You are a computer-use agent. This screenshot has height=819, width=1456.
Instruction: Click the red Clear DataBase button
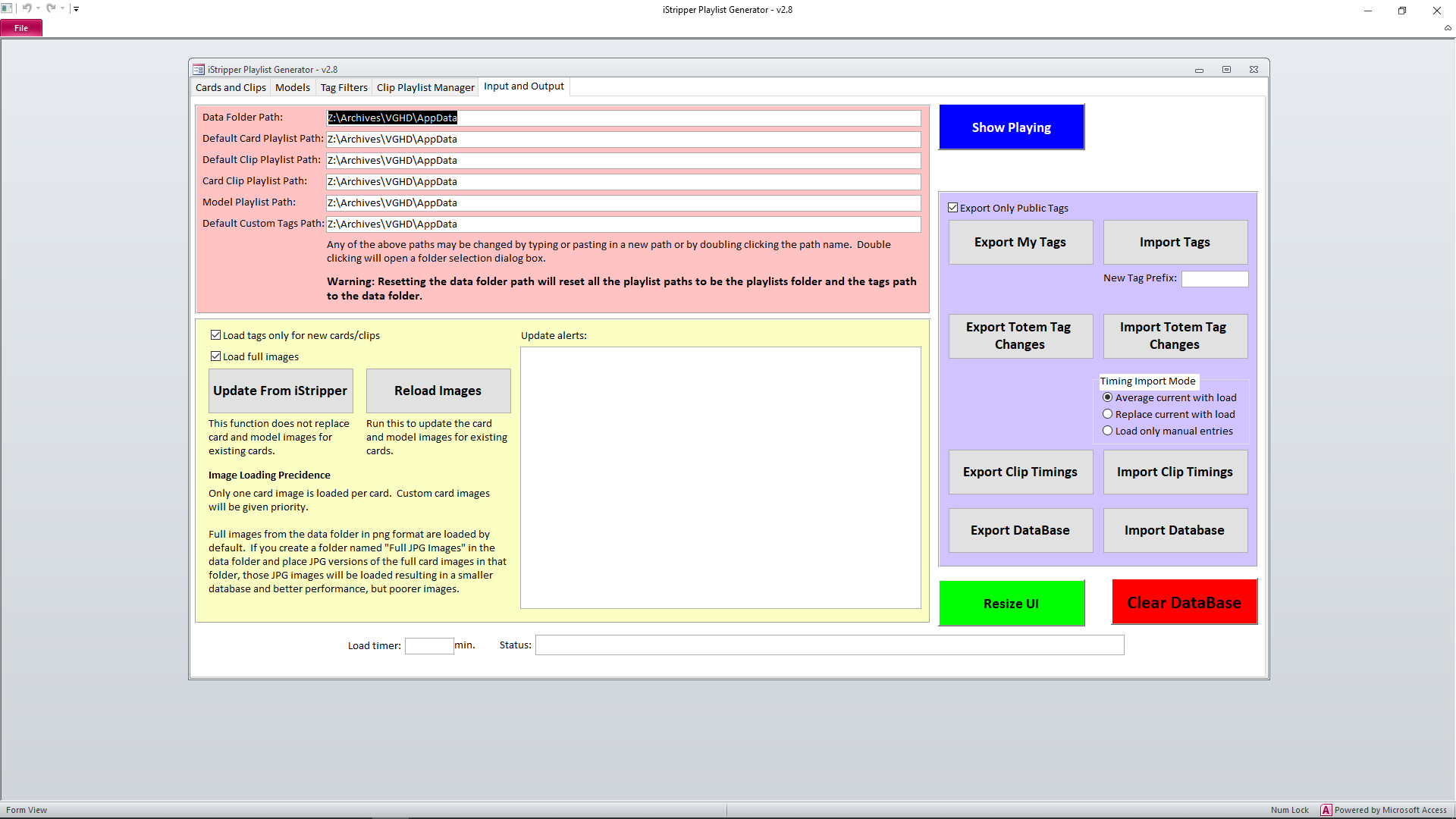1185,602
